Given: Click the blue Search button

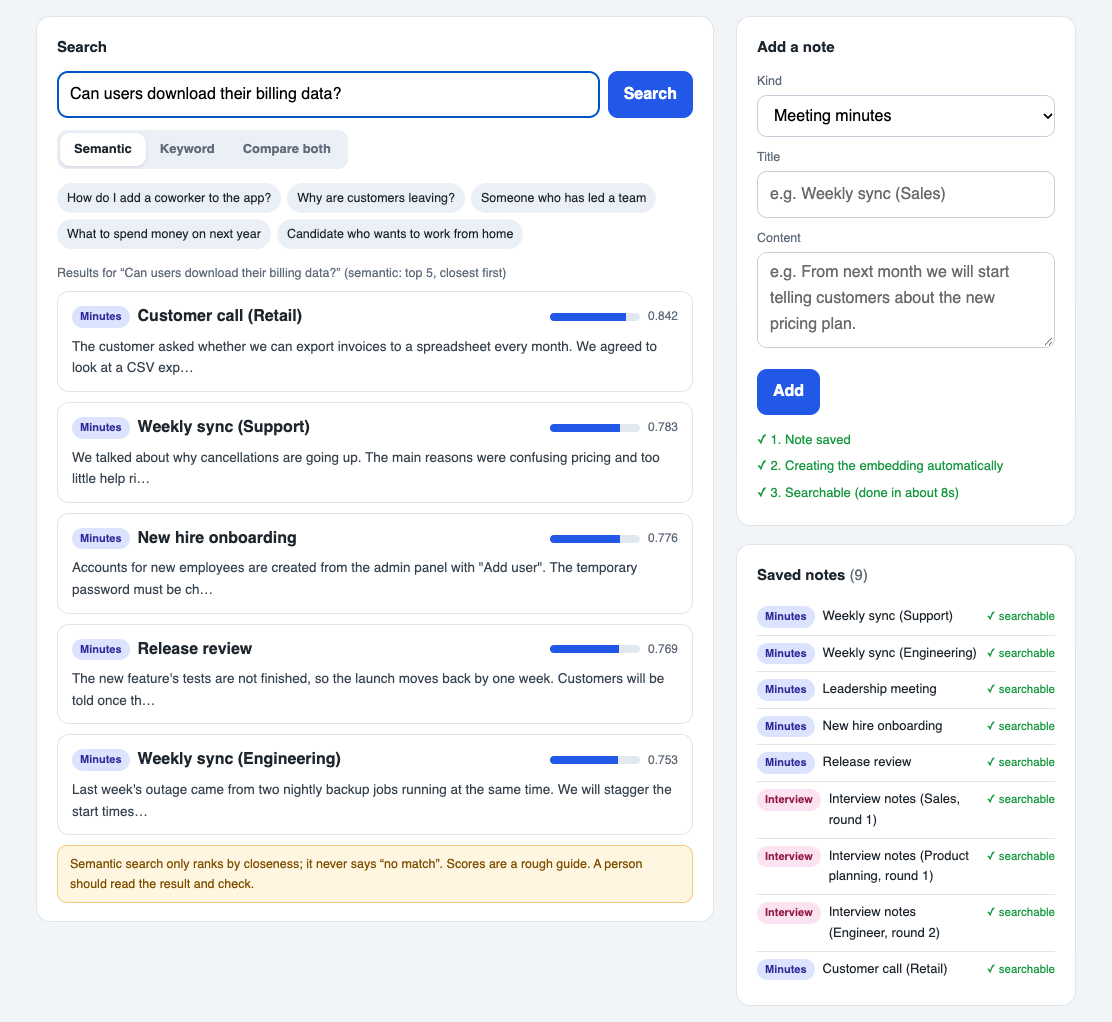Looking at the screenshot, I should click(650, 94).
